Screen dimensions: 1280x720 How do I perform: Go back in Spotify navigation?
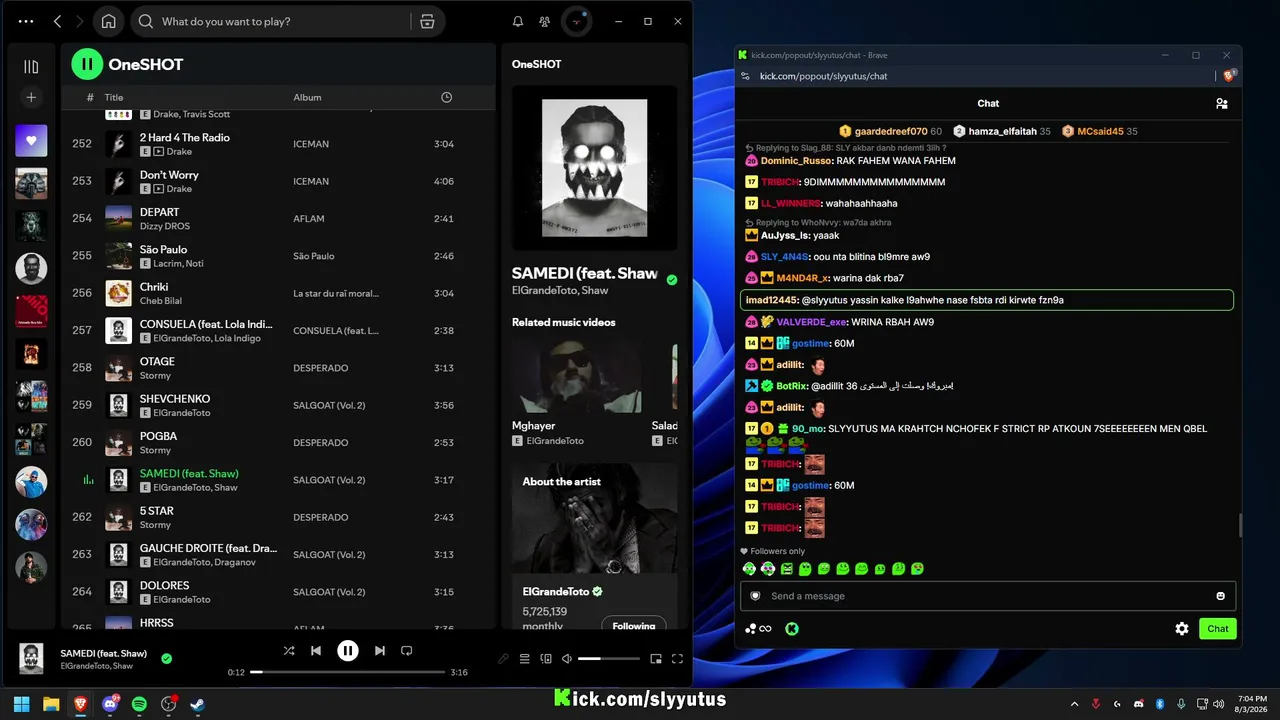(57, 21)
